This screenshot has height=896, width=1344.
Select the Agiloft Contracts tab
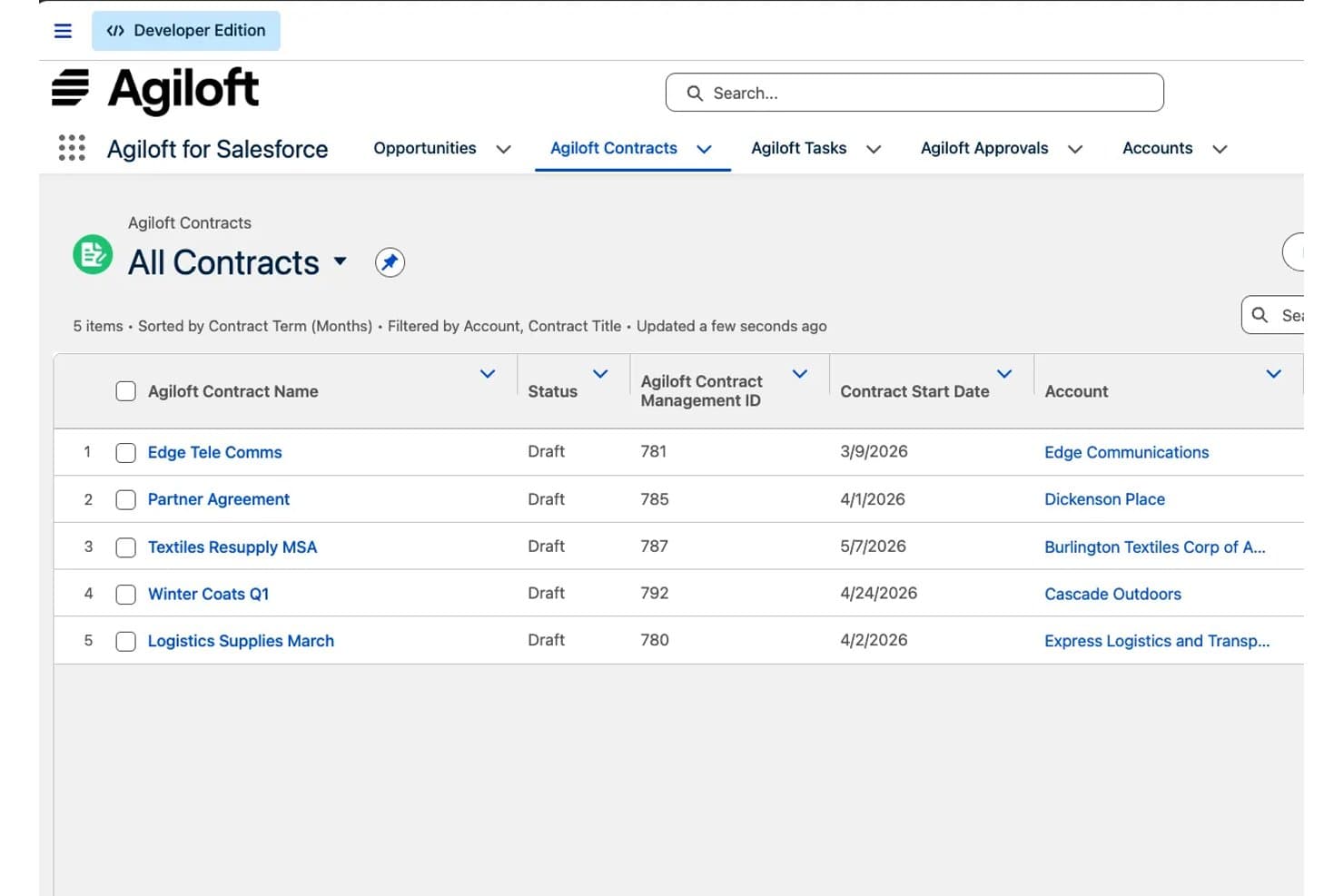[x=614, y=148]
